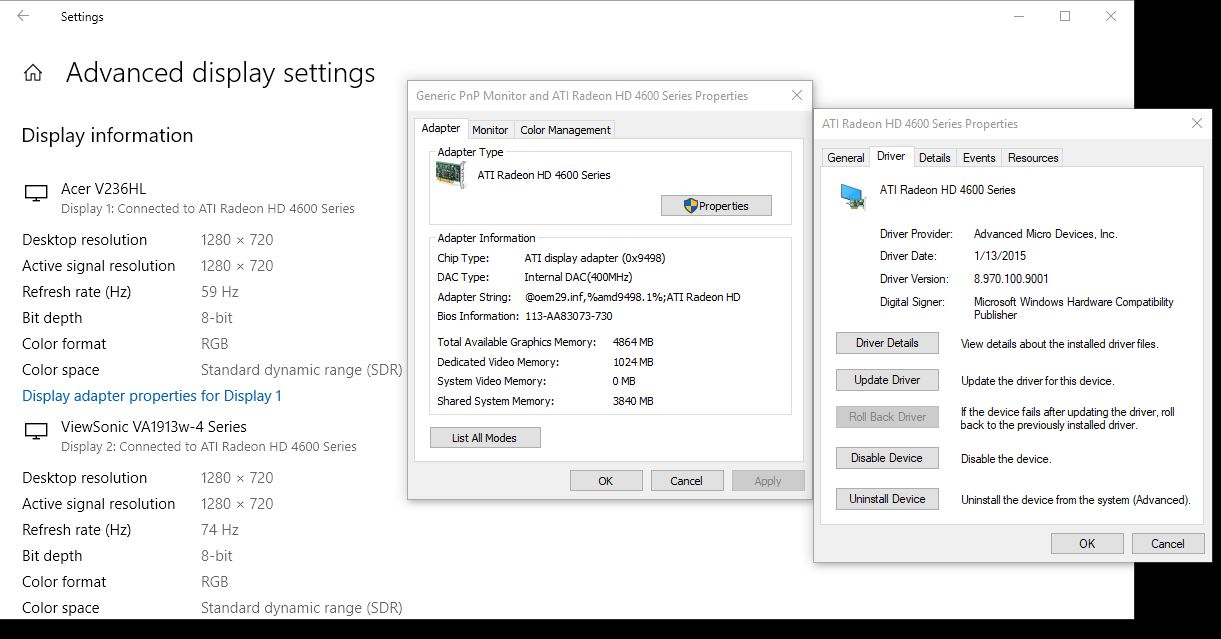Click the Uninstall Device button

point(887,499)
